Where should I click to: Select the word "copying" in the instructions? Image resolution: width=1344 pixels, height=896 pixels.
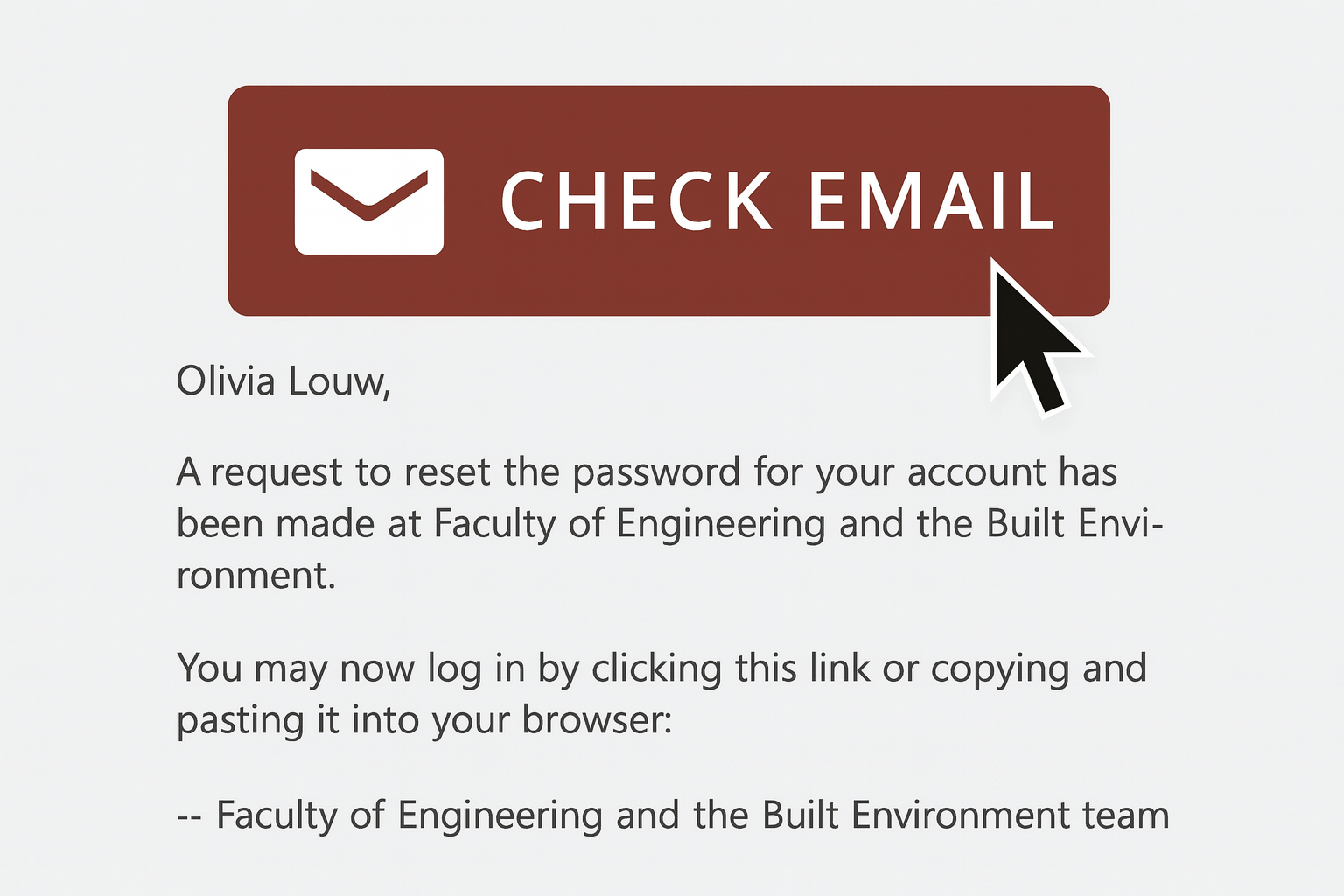coord(999,670)
